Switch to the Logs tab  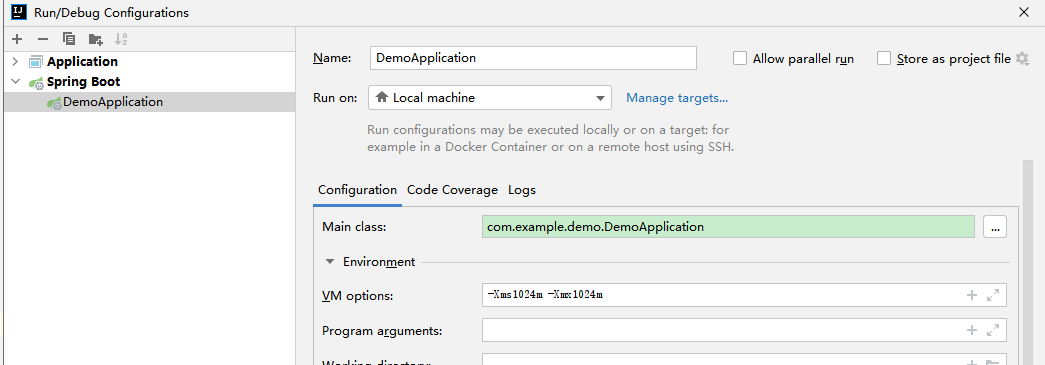tap(522, 190)
